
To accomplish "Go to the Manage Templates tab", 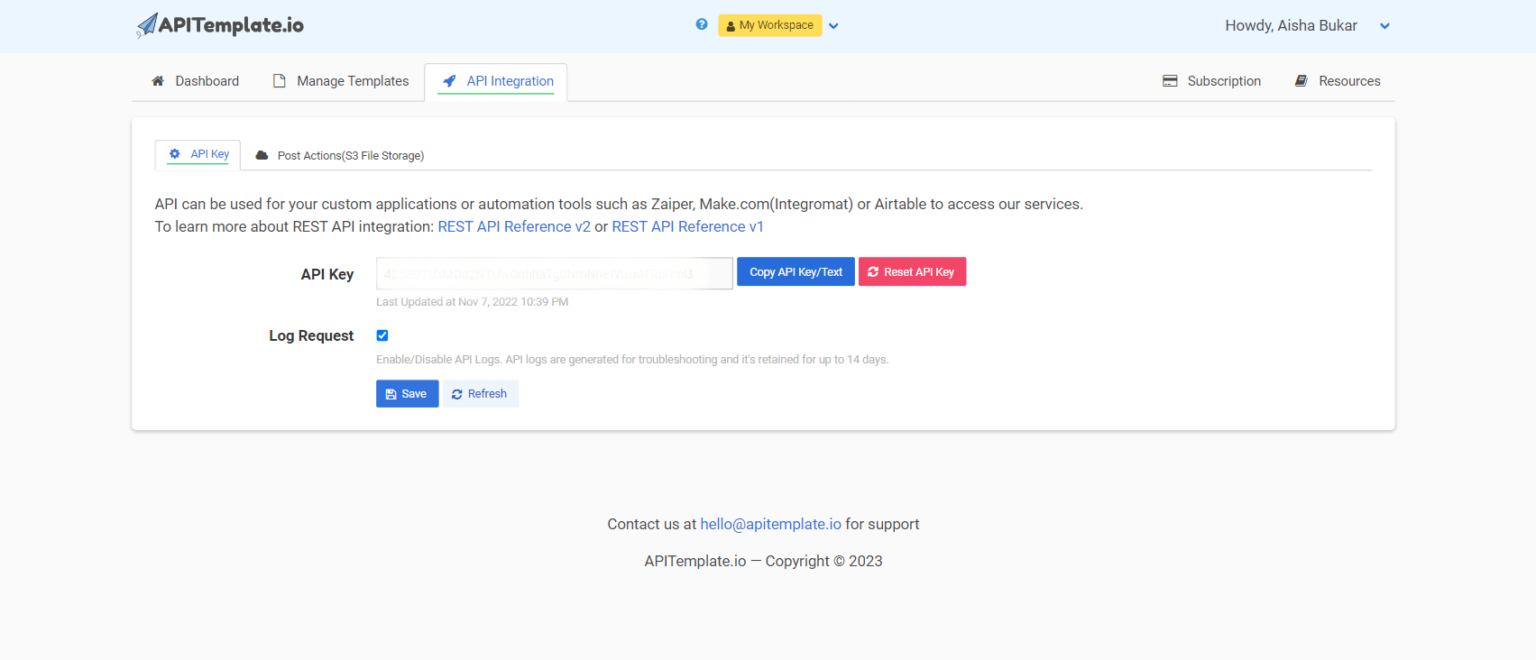I will [x=341, y=81].
